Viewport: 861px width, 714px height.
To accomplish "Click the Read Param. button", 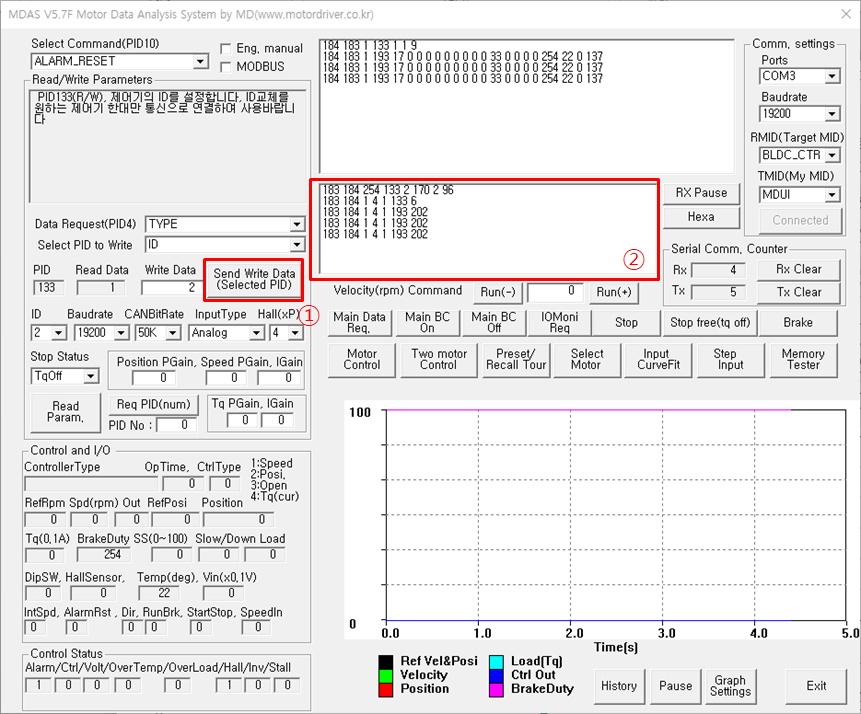I will [65, 412].
